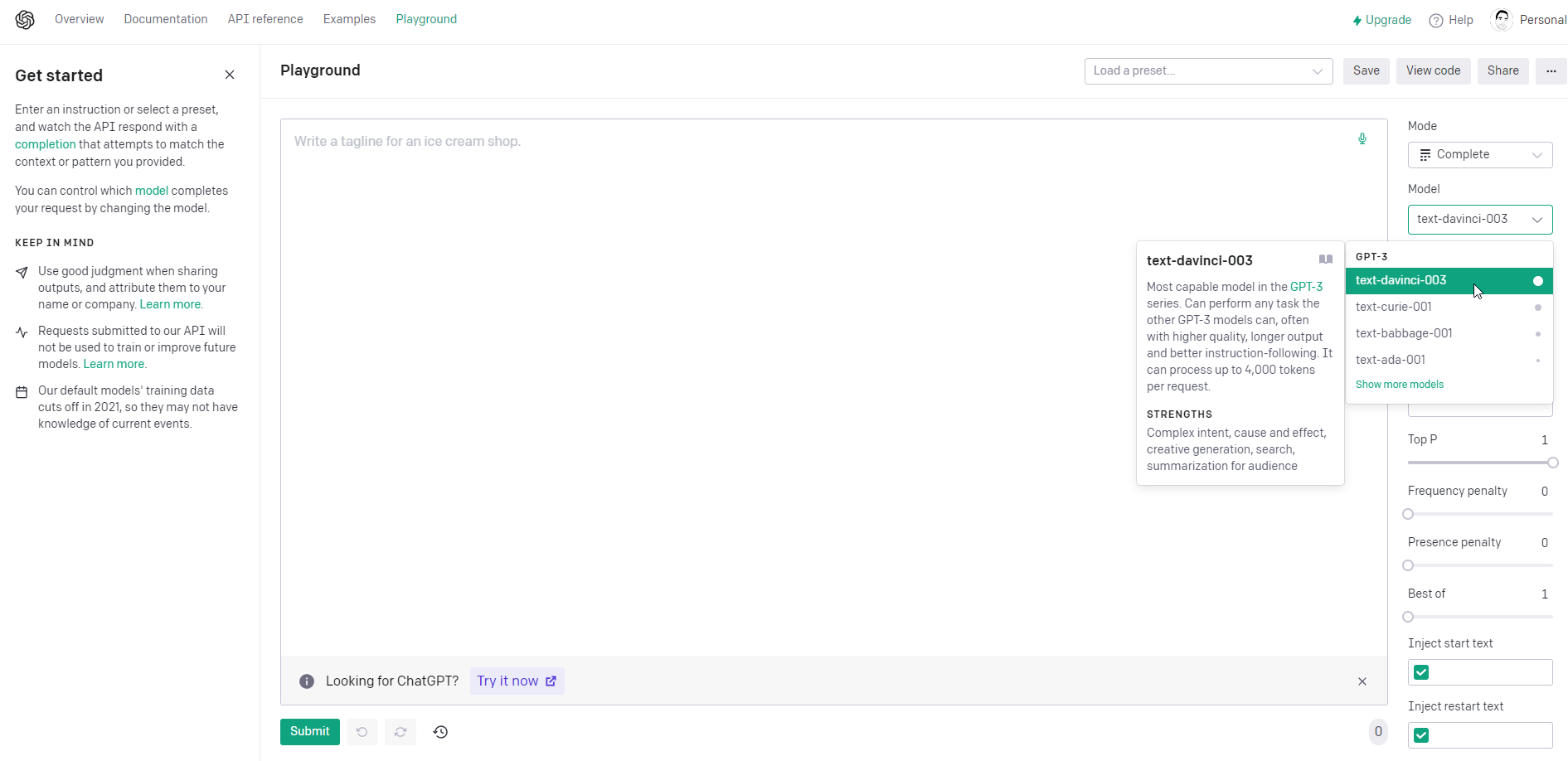The image size is (1568, 761).
Task: Close the Get started panel
Action: click(x=230, y=75)
